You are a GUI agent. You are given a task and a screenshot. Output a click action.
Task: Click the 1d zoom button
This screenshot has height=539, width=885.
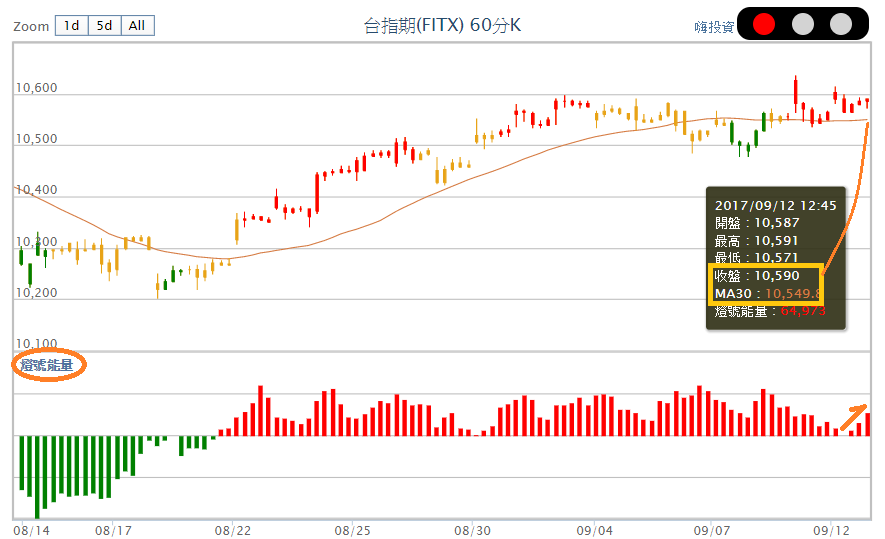(71, 26)
